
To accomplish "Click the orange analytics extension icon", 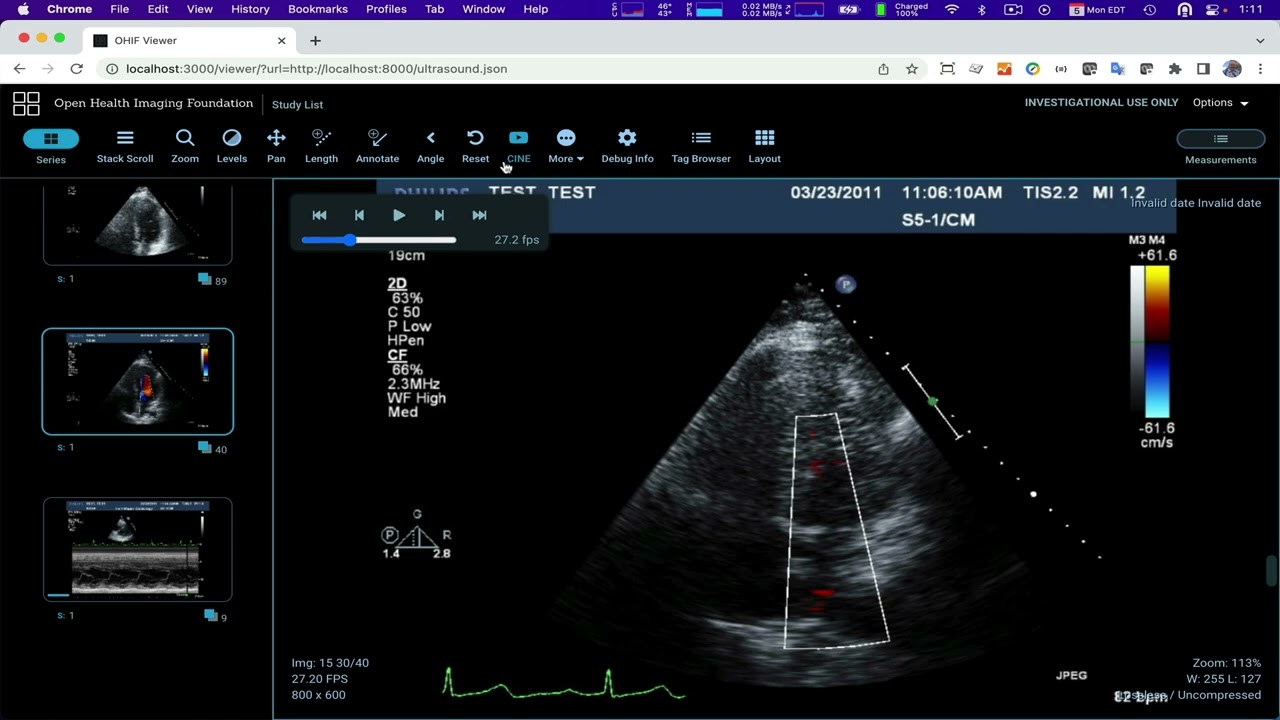I will pyautogui.click(x=1004, y=69).
